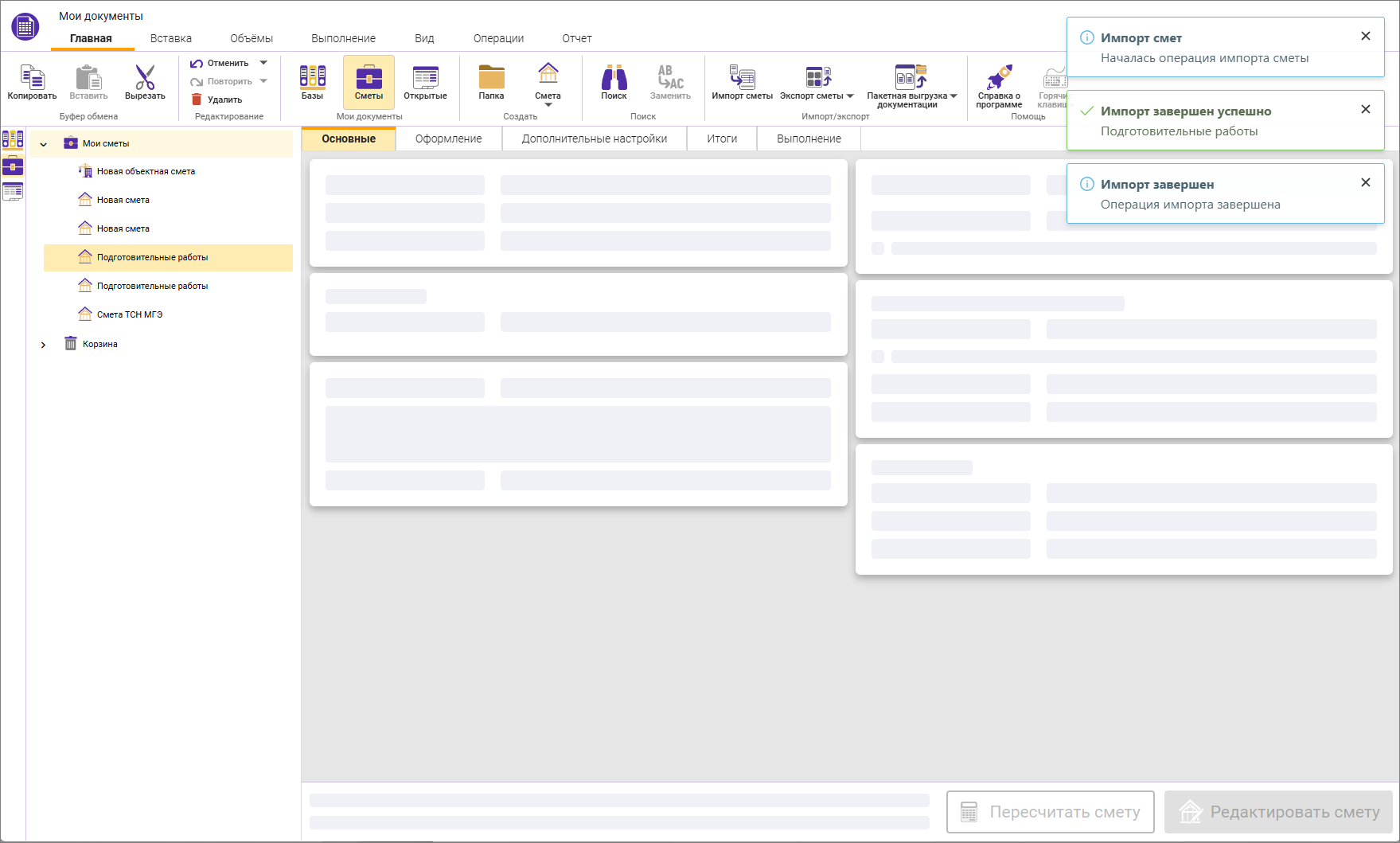This screenshot has height=843, width=1400.
Task: Open Справка о программе help
Action: [999, 78]
